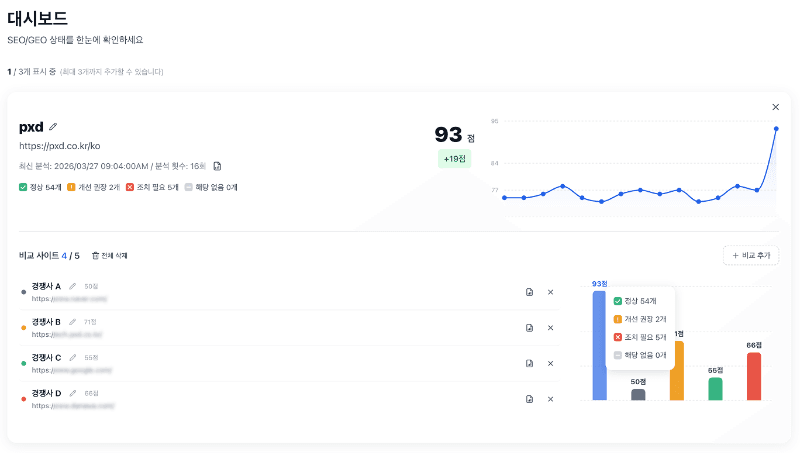Edit name of 경쟁사 A
This screenshot has height=453, width=800.
pos(72,286)
